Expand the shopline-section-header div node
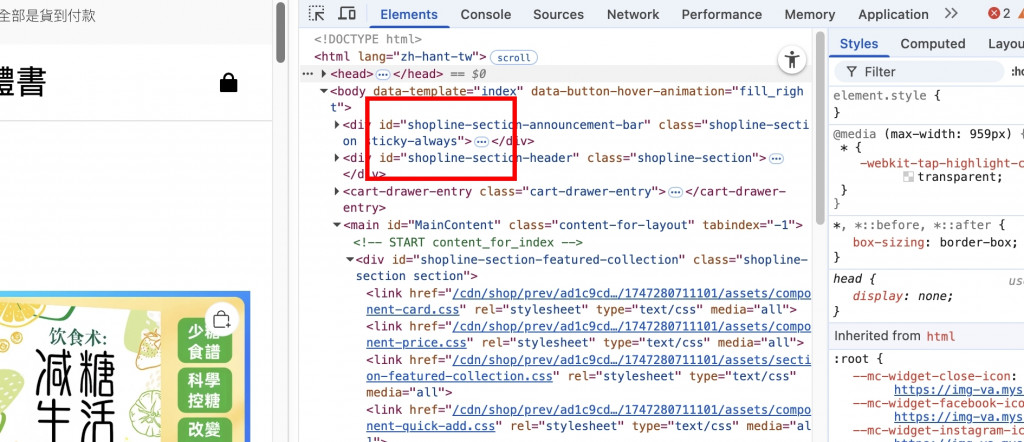Viewport: 1024px width, 442px height. pyautogui.click(x=337, y=158)
